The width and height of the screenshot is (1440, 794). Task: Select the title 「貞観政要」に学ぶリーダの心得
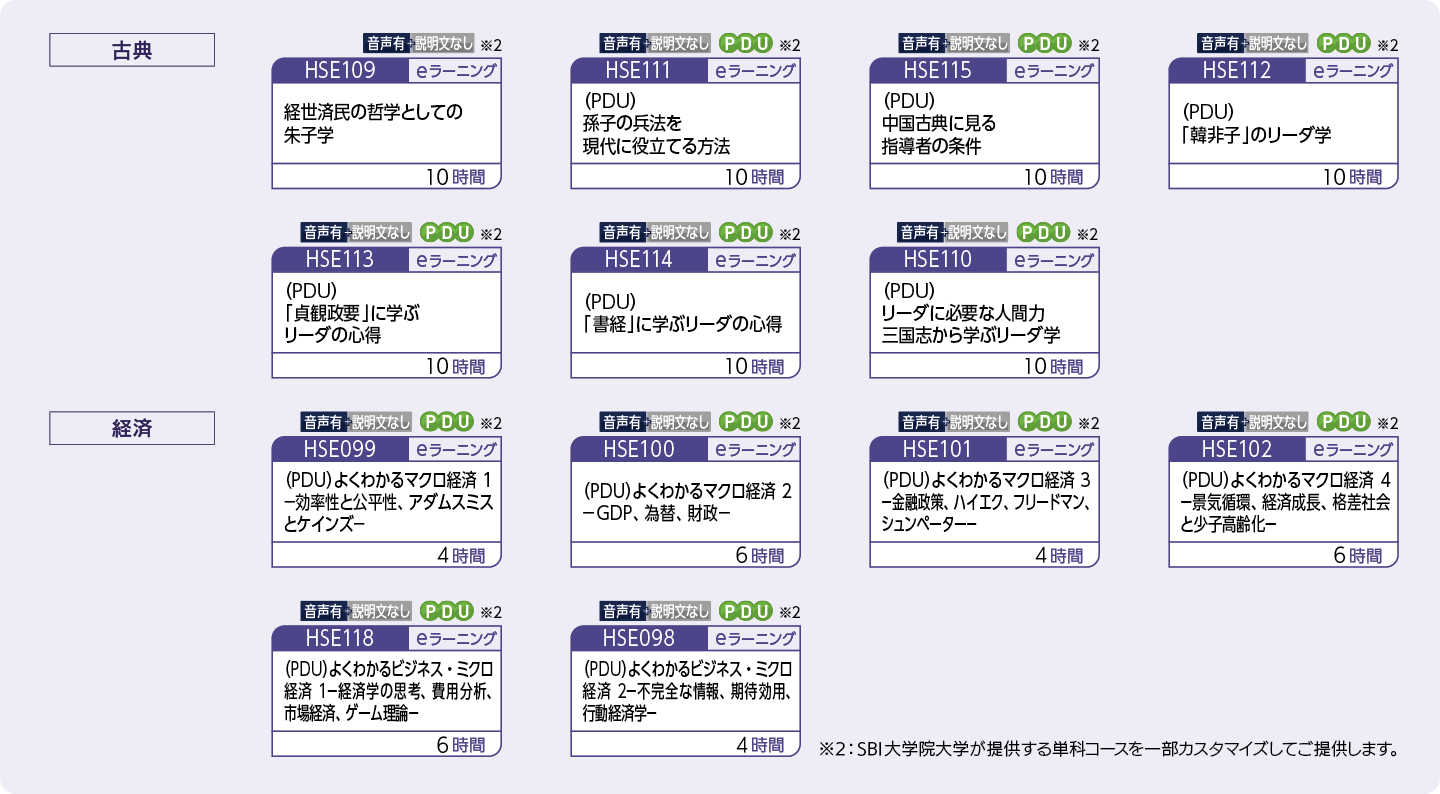tap(352, 324)
